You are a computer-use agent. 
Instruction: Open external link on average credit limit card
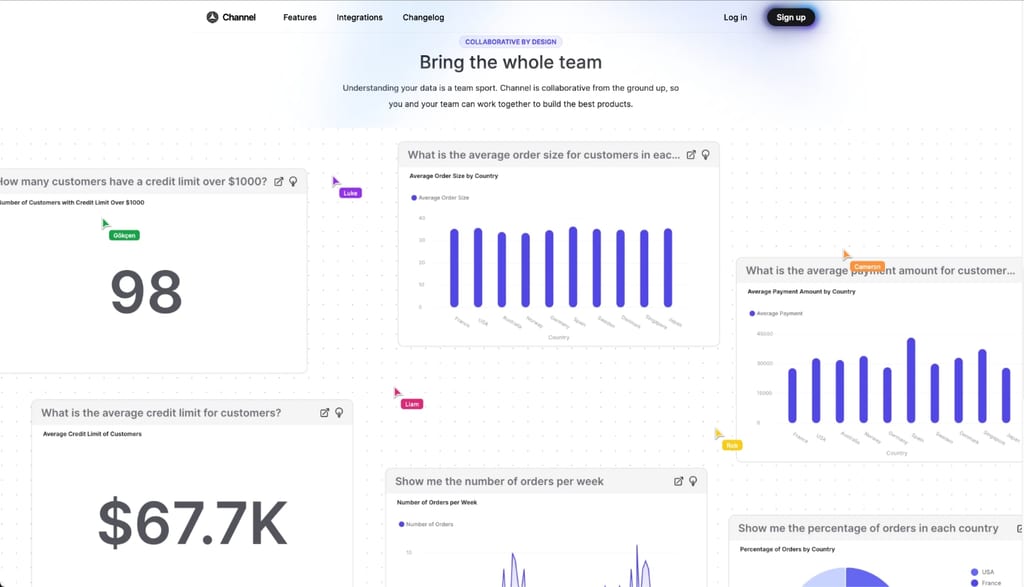pos(325,413)
